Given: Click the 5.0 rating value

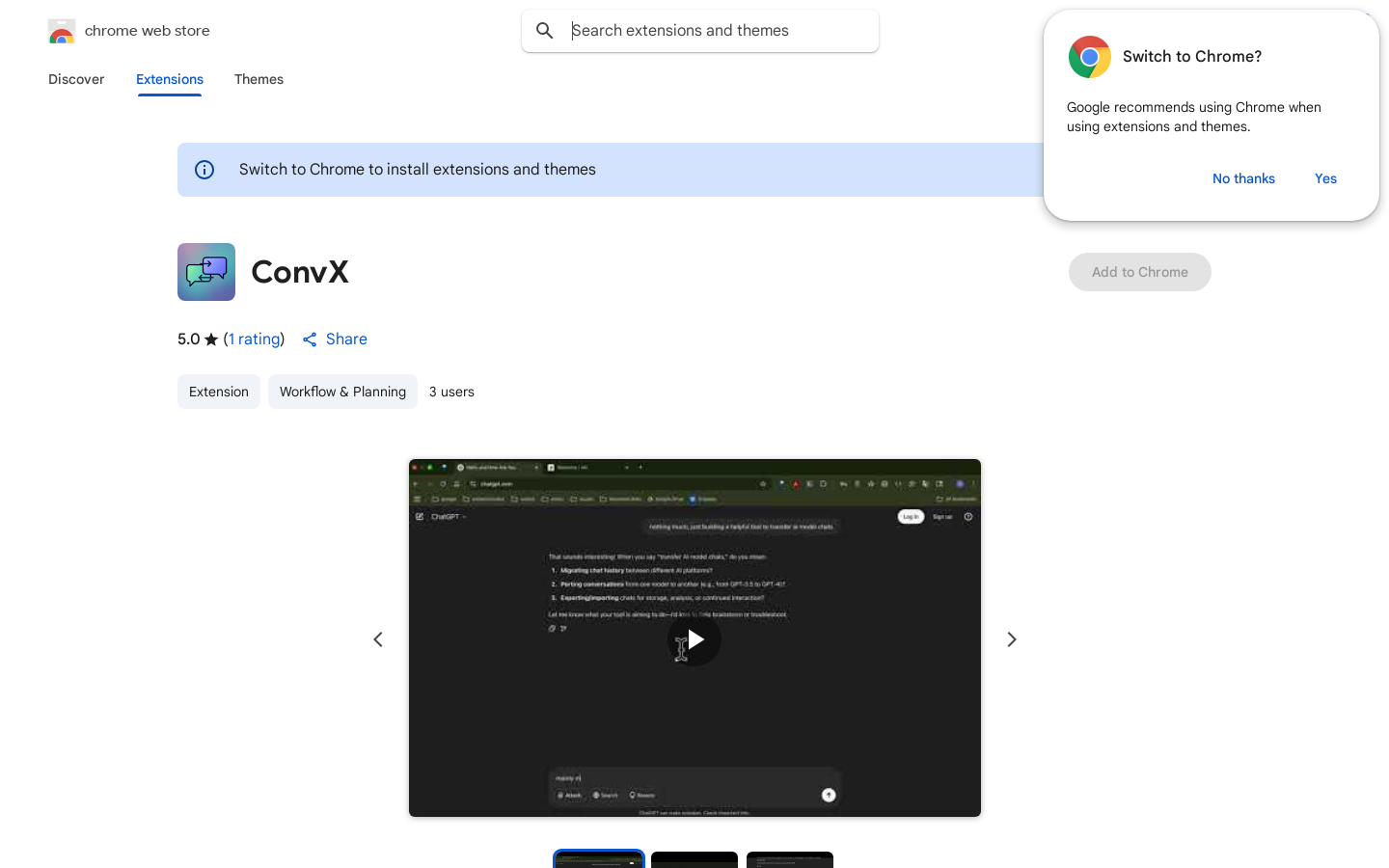Looking at the screenshot, I should tap(188, 339).
